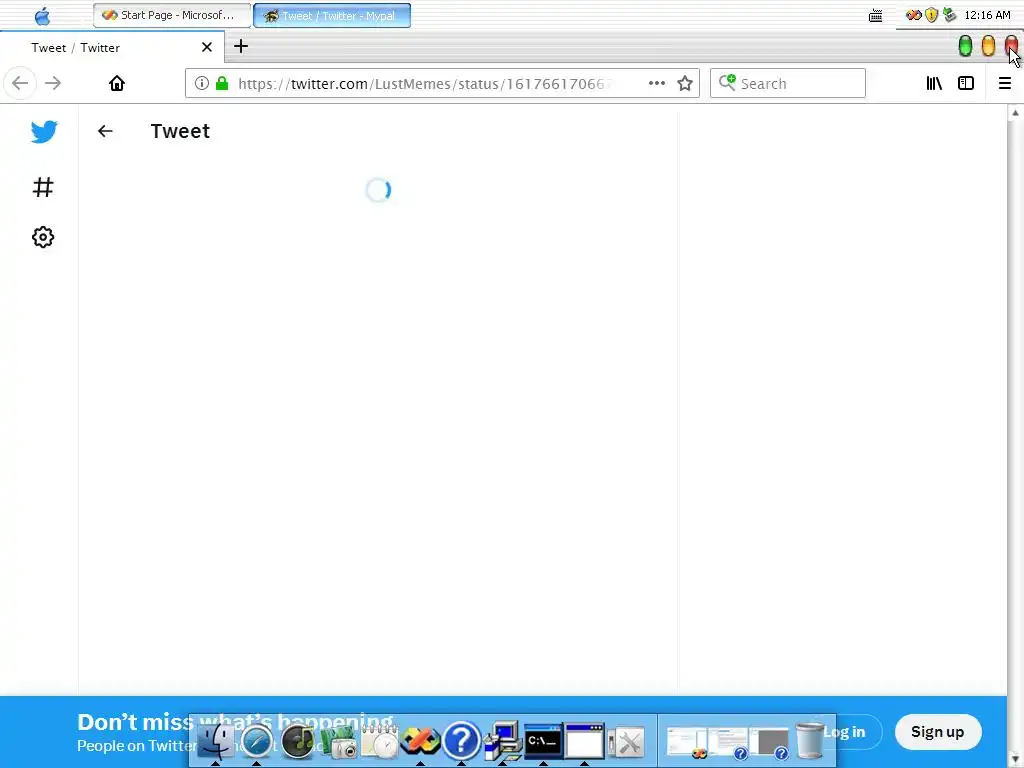Open the Trash can in the dock

click(x=810, y=740)
